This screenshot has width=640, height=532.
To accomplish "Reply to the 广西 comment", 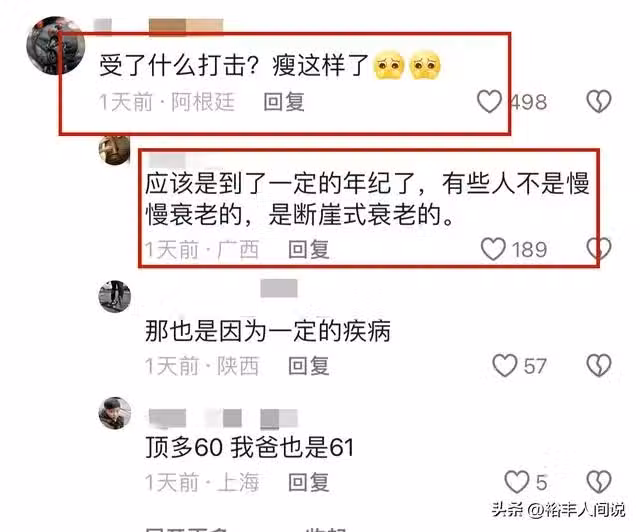I will click(309, 249).
